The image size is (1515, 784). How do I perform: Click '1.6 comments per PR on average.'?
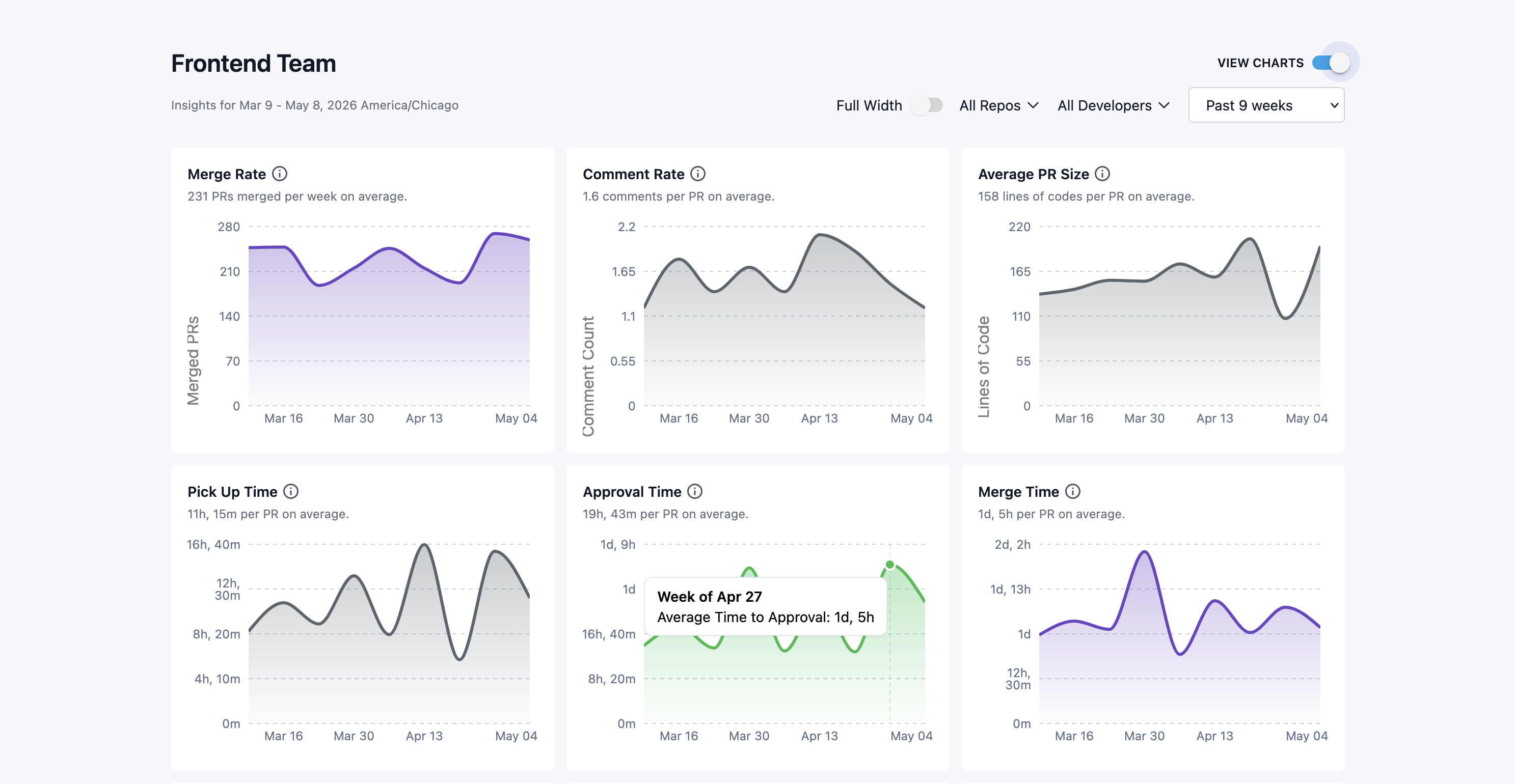[679, 197]
